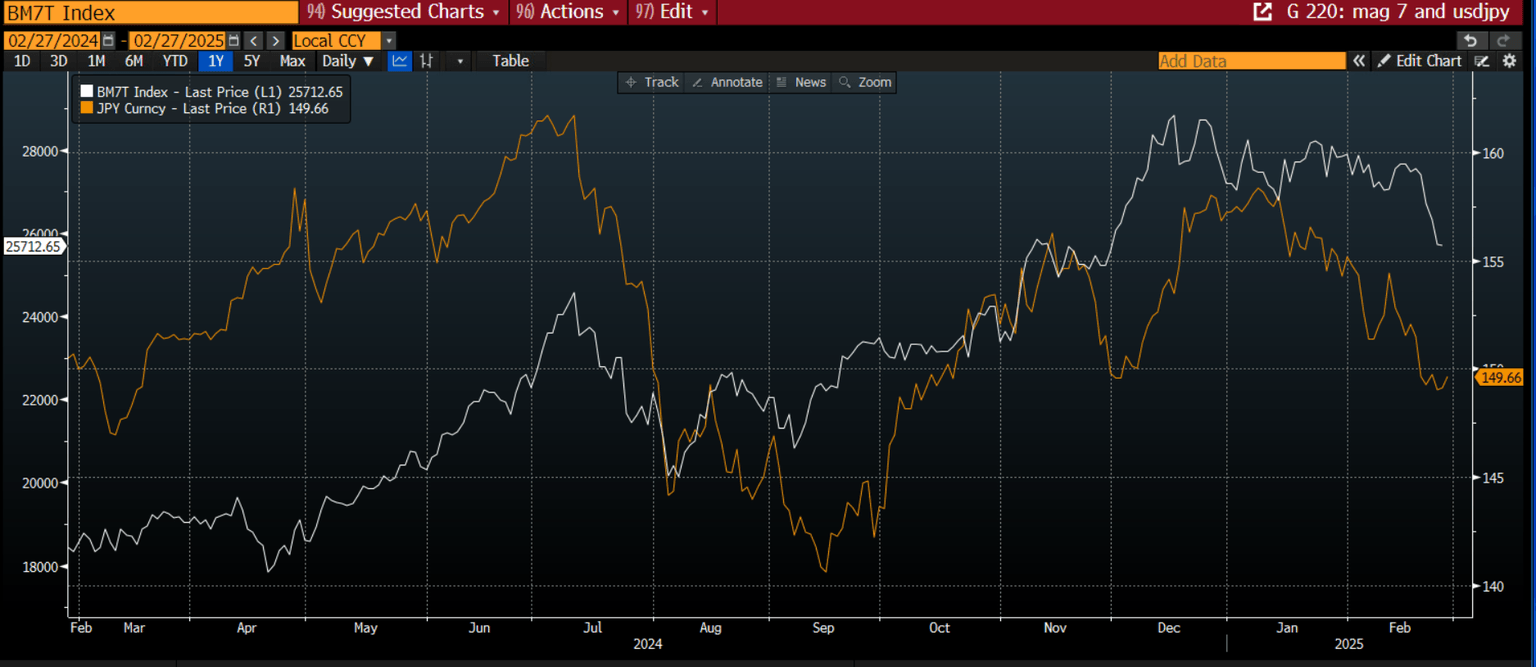
Task: Select the line chart type icon
Action: point(399,61)
